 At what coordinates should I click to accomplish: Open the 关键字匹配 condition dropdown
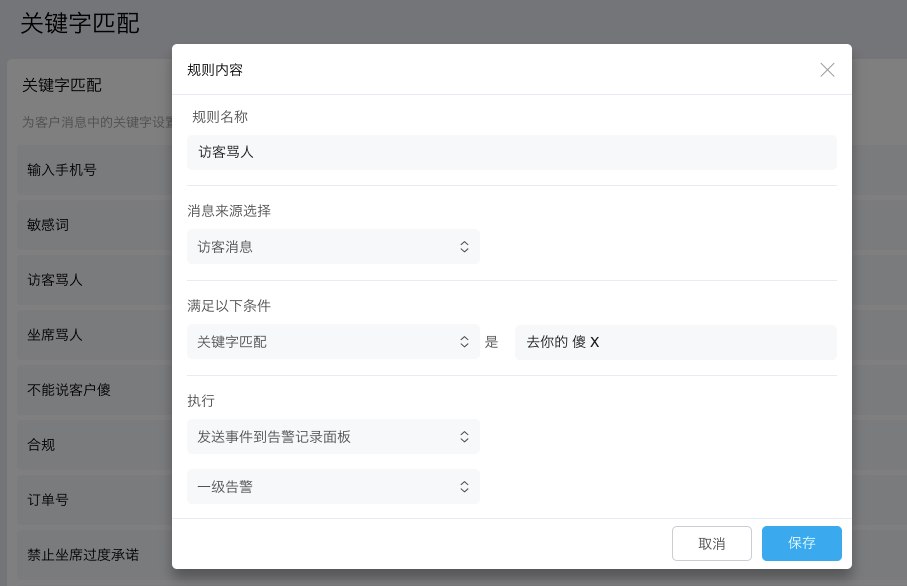pyautogui.click(x=332, y=342)
